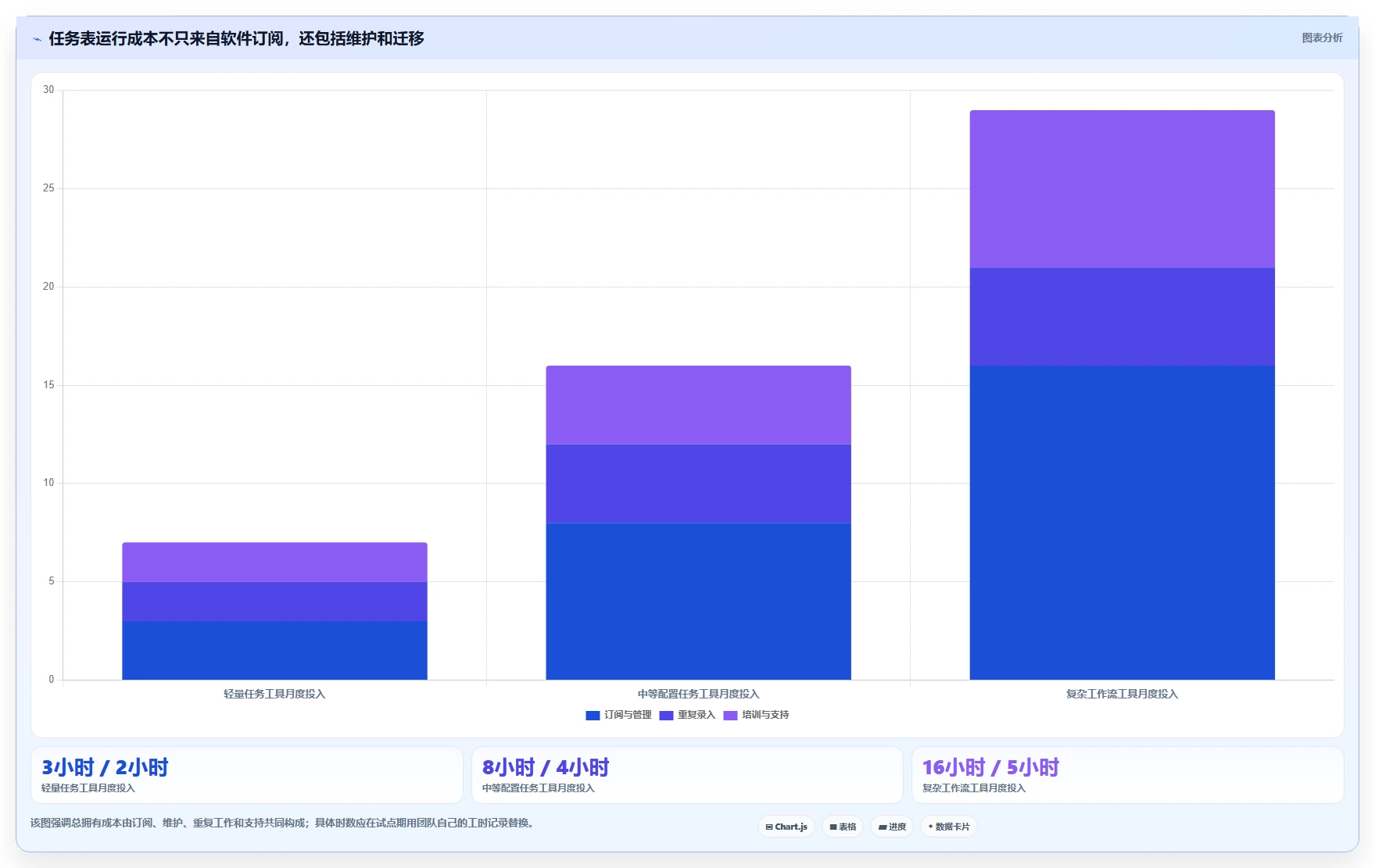Toggle the 重复录入 legend color box
The width and height of the screenshot is (1375, 868).
(x=666, y=715)
